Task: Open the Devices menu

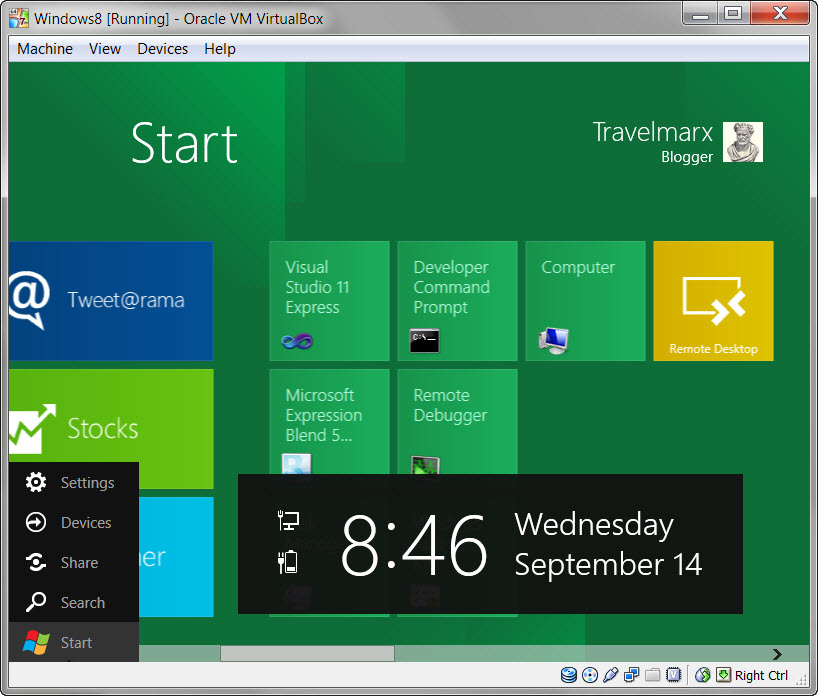Action: click(162, 48)
